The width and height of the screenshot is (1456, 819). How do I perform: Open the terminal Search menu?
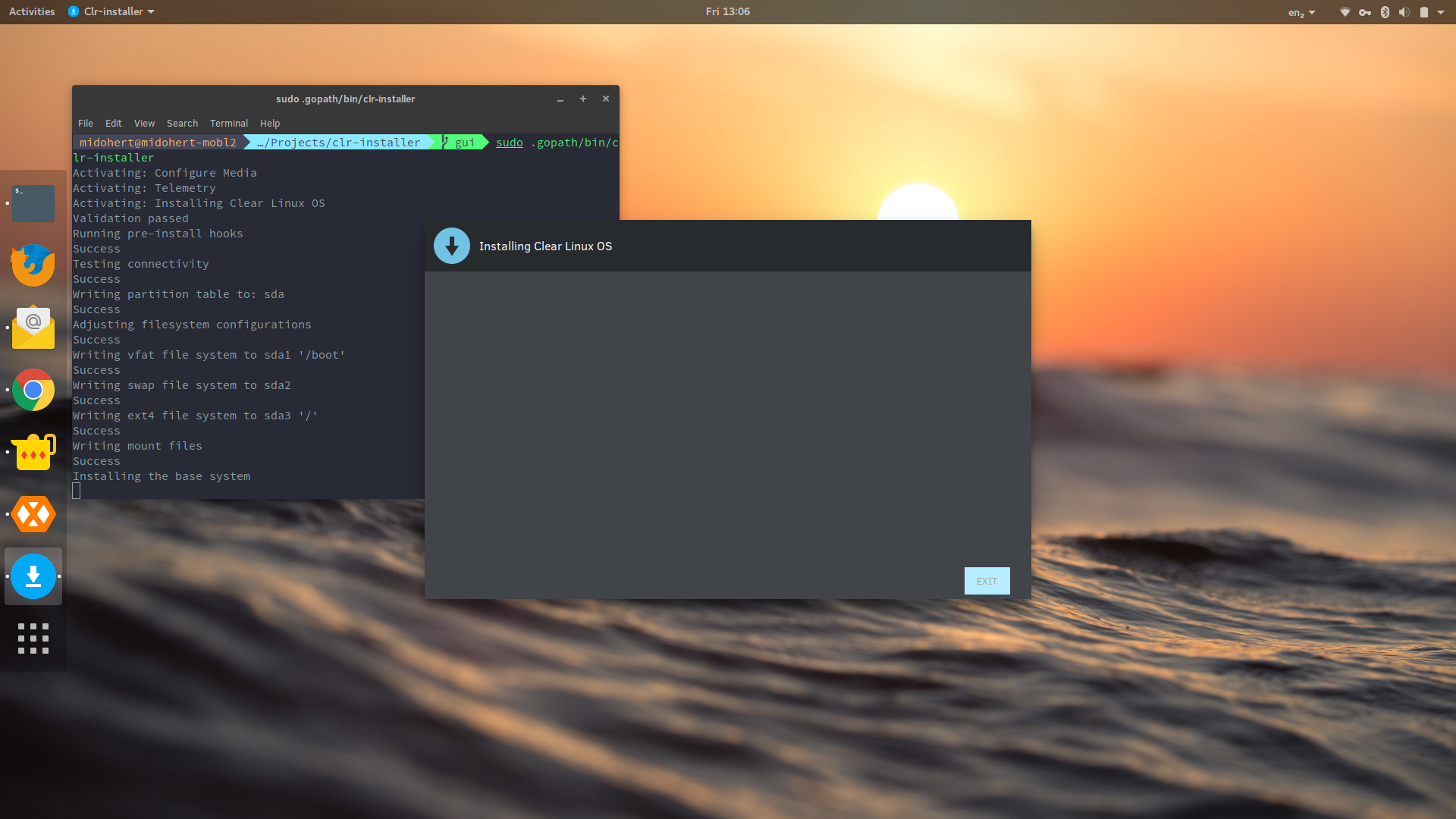[x=182, y=123]
